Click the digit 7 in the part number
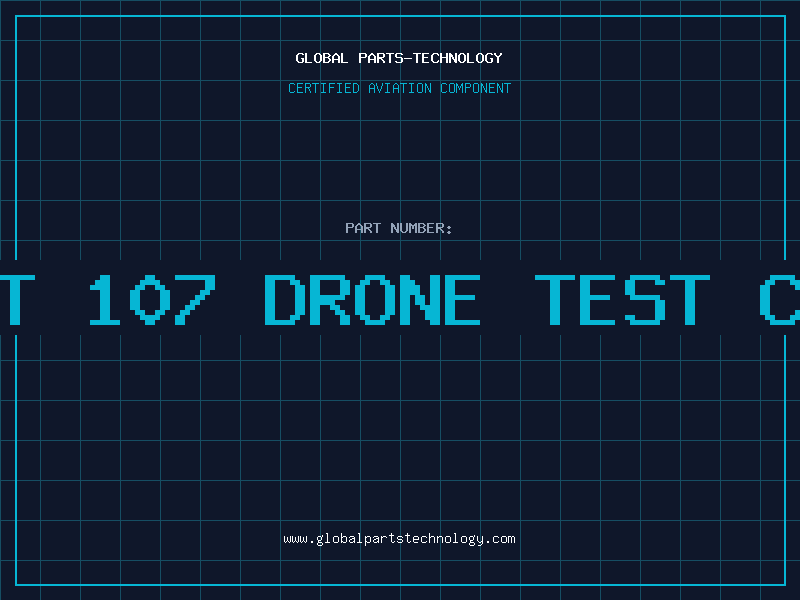This screenshot has width=800, height=600. click(194, 299)
